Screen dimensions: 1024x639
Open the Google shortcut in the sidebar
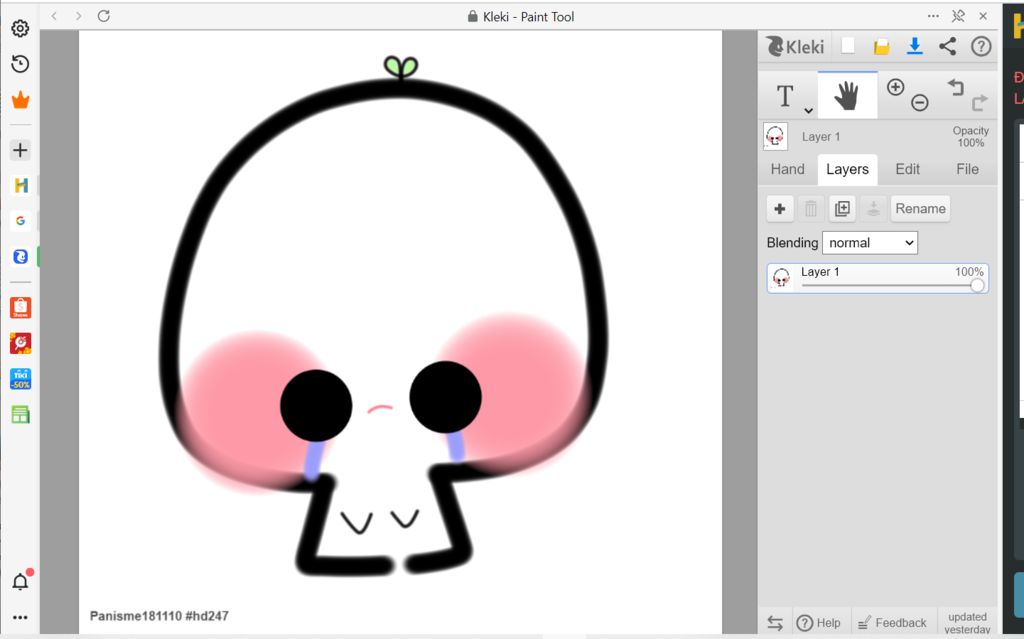pyautogui.click(x=20, y=221)
